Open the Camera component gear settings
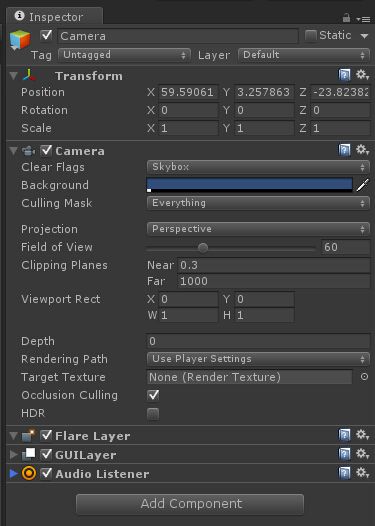 point(362,150)
